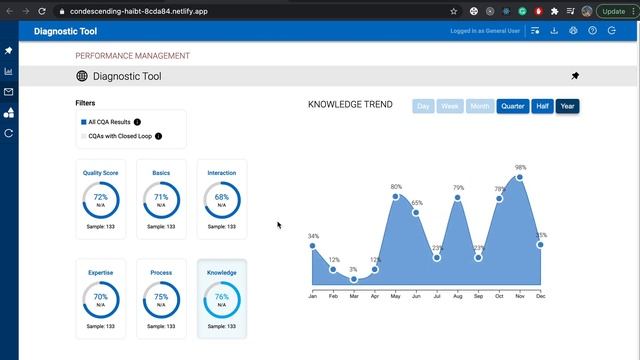
Task: Click the Diagnostic Tool header title
Action: pyautogui.click(x=65, y=31)
